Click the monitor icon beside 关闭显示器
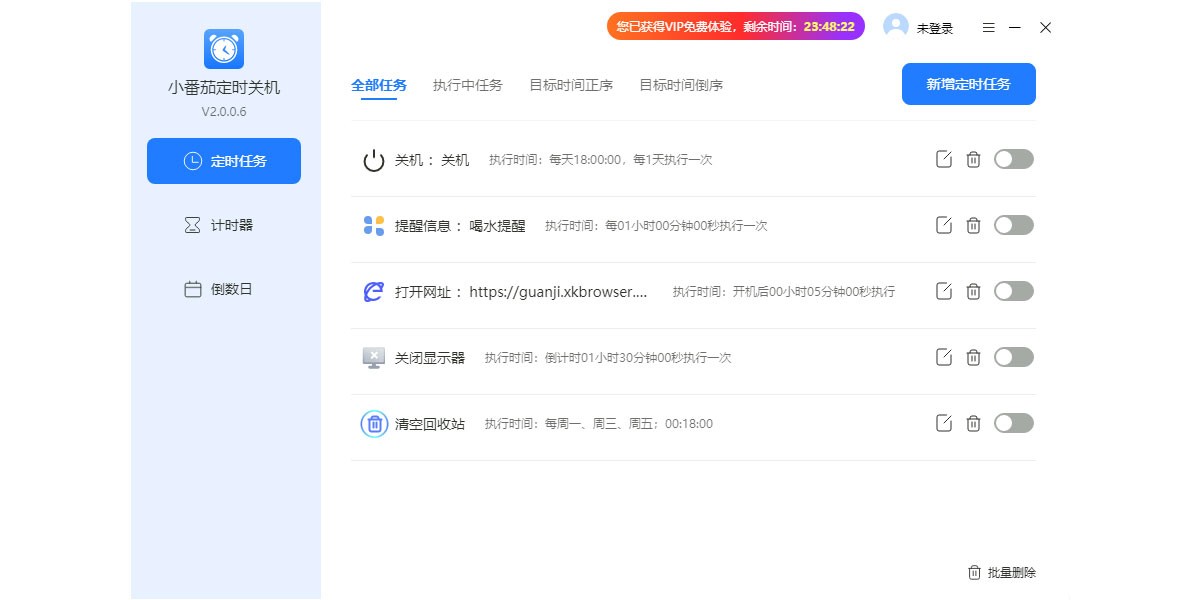1200x600 pixels. (373, 357)
